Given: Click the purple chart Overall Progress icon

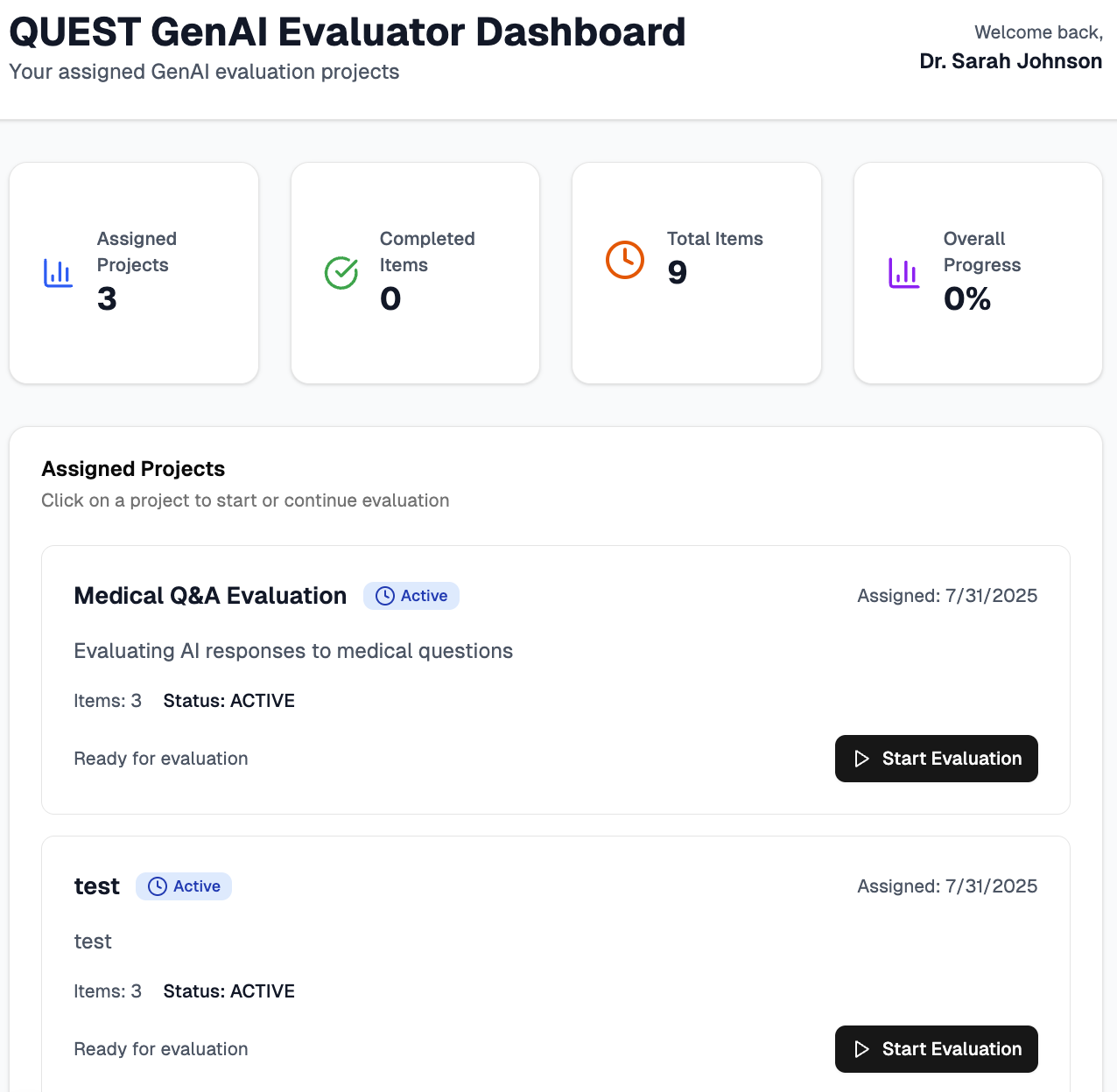Looking at the screenshot, I should point(904,273).
